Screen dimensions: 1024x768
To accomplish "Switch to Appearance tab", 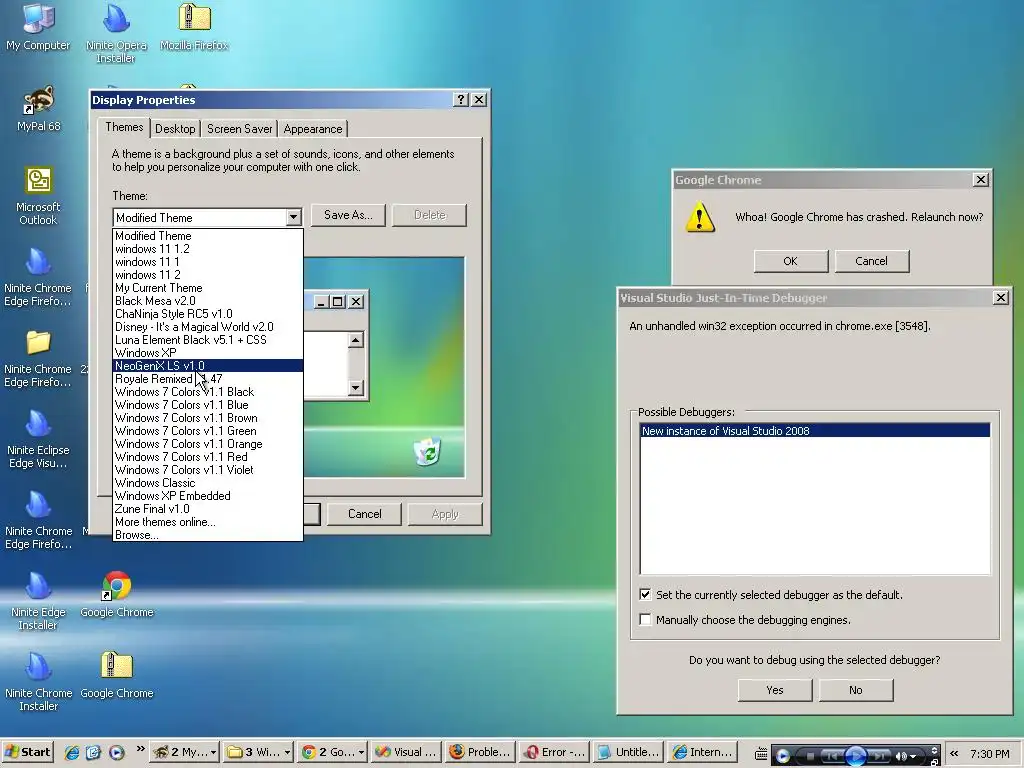I will tap(313, 129).
